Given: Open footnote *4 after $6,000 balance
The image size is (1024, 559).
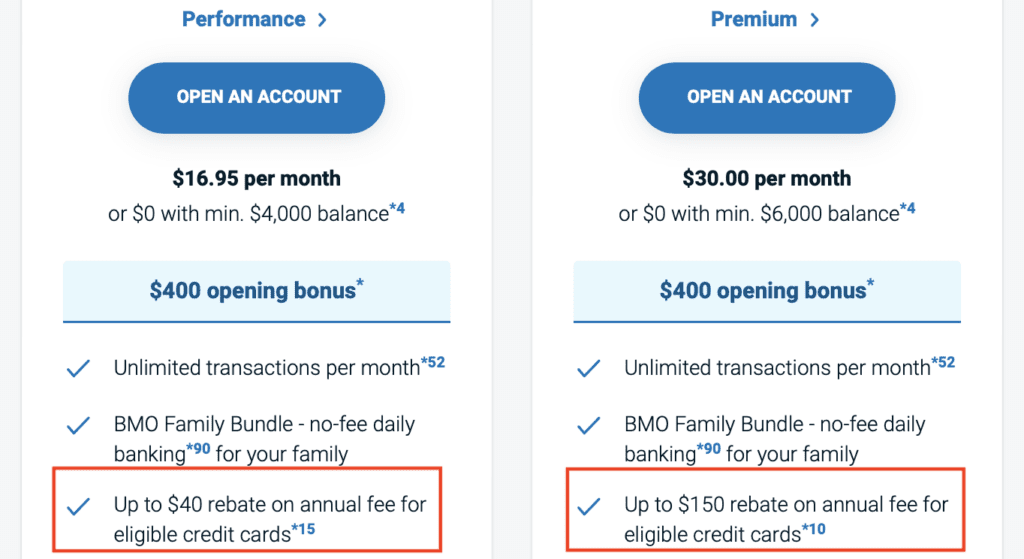Looking at the screenshot, I should 907,209.
